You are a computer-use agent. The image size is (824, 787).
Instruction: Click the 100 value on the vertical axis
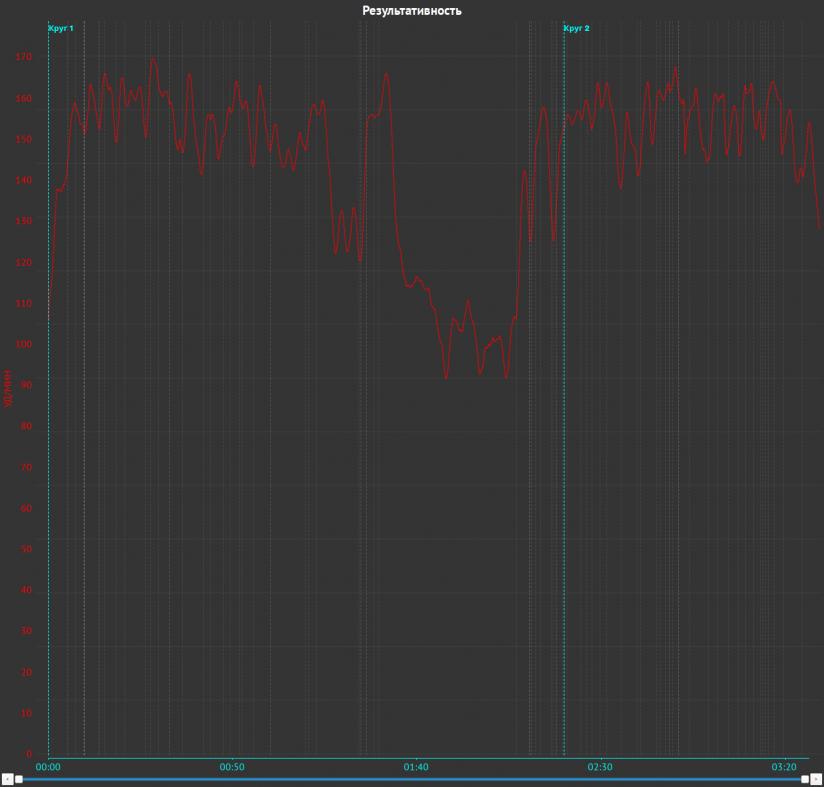24,345
